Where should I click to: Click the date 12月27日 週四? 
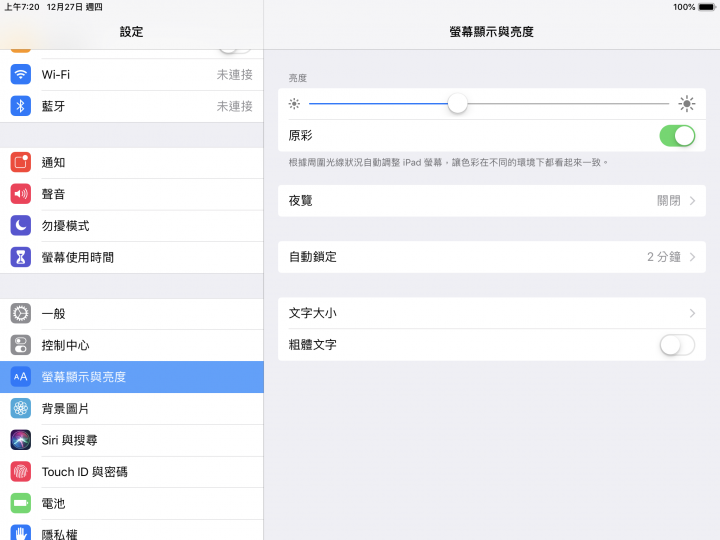[x=74, y=7]
